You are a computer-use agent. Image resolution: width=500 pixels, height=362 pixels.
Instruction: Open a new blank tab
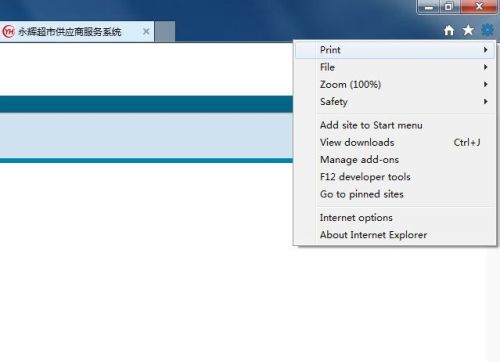165,32
